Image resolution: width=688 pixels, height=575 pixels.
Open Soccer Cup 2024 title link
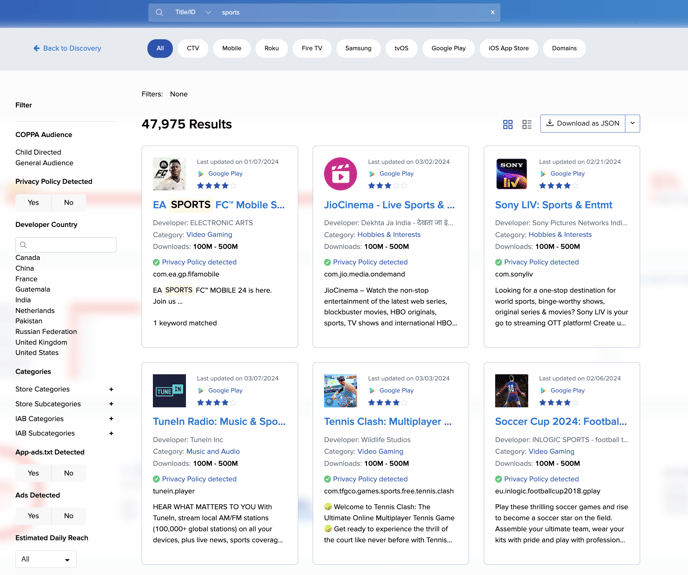(561, 422)
